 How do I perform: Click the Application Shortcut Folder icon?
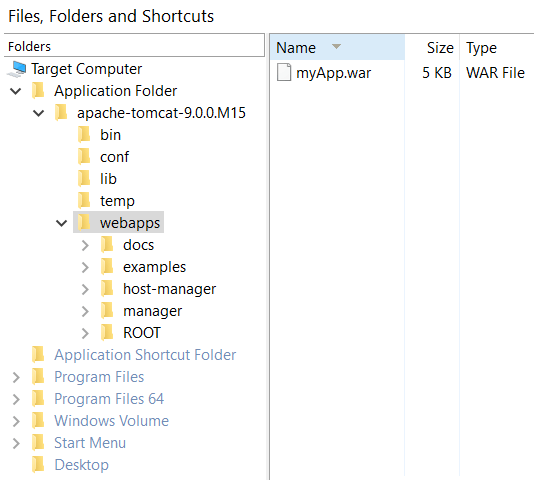pyautogui.click(x=38, y=355)
